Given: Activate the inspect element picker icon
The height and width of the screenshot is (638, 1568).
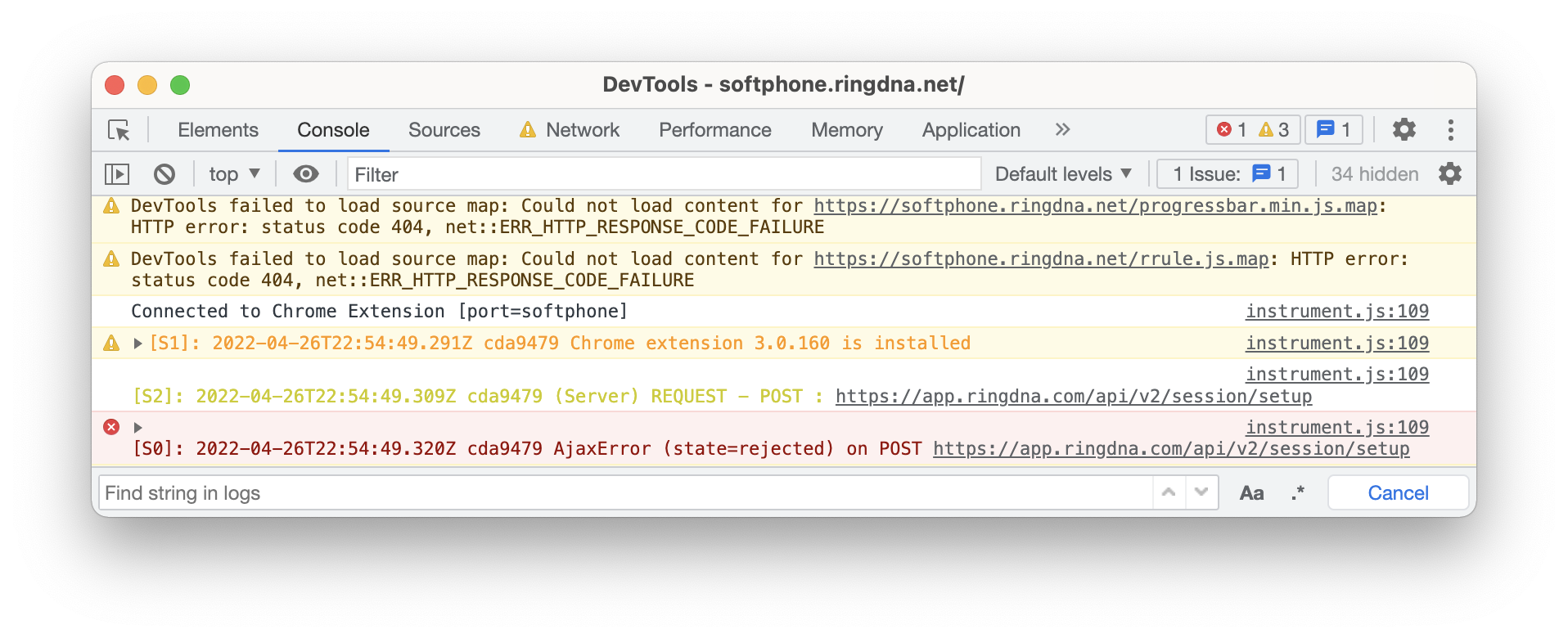Looking at the screenshot, I should point(119,130).
